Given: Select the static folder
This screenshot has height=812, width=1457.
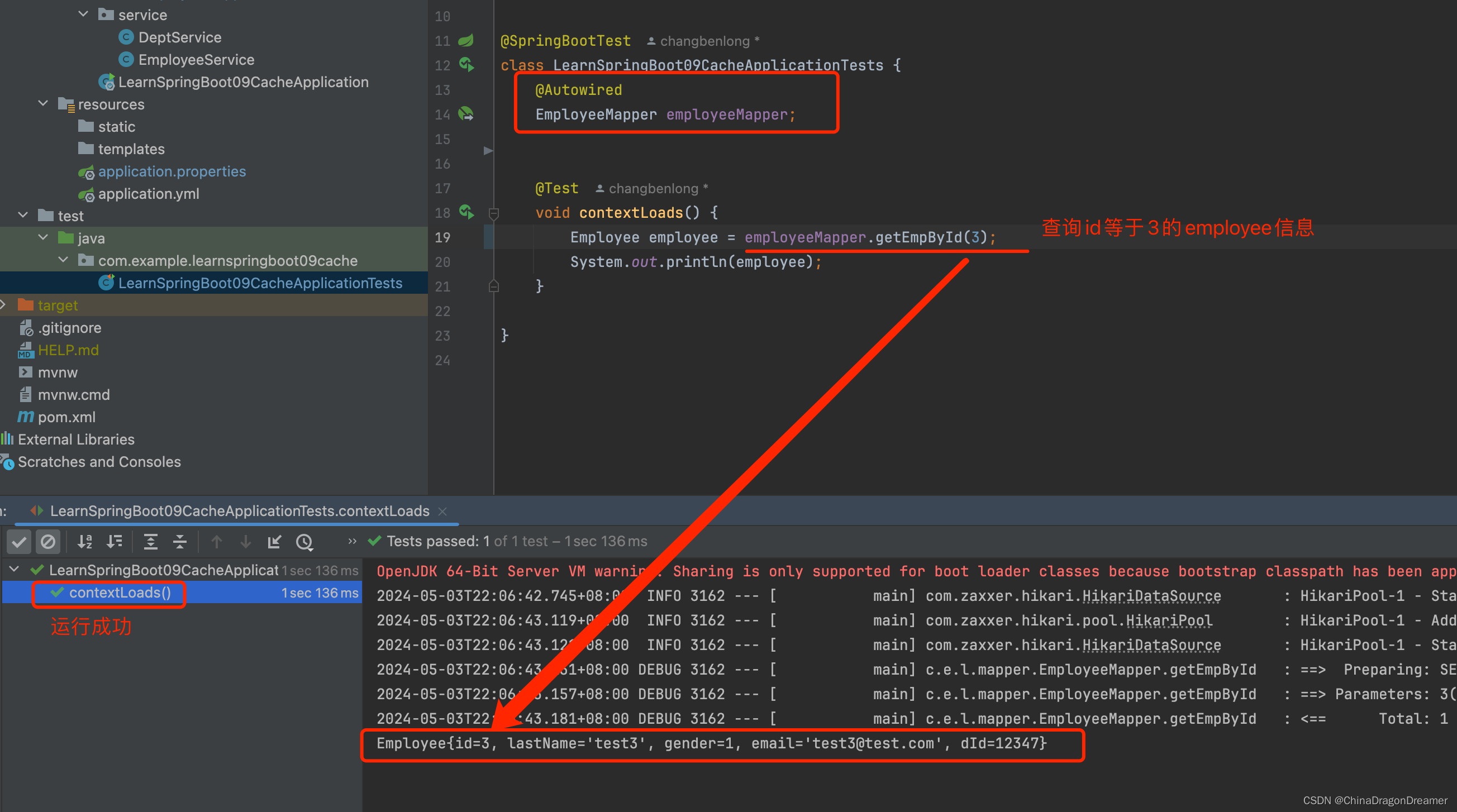Looking at the screenshot, I should 117,127.
